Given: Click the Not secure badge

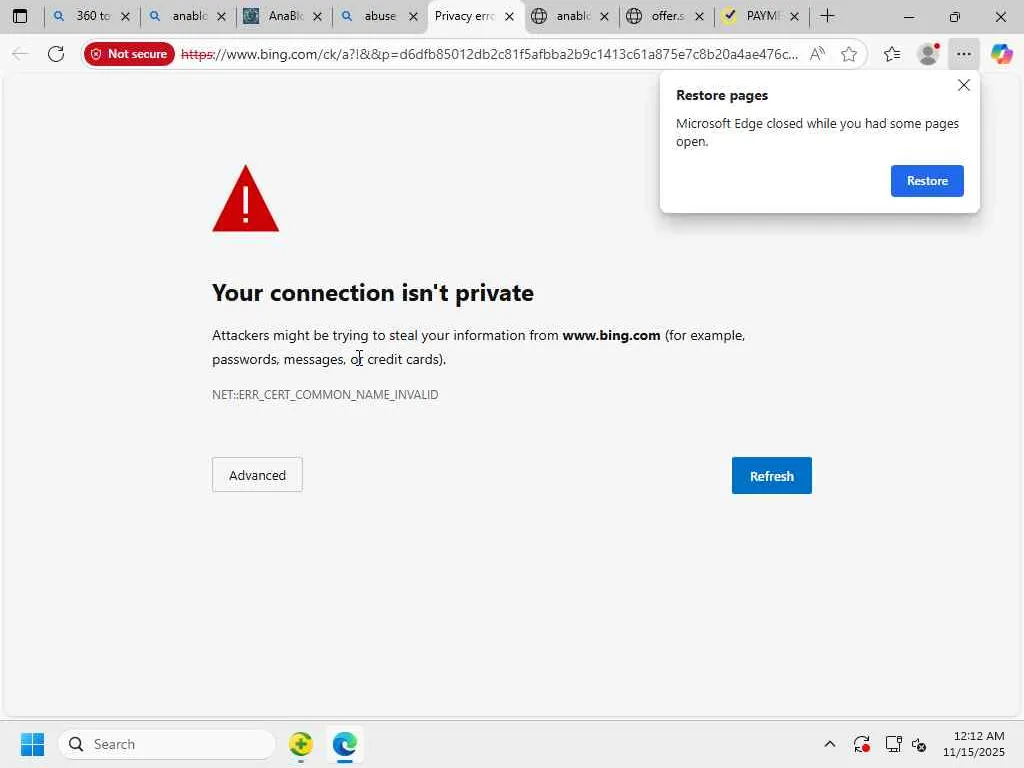Looking at the screenshot, I should [129, 54].
